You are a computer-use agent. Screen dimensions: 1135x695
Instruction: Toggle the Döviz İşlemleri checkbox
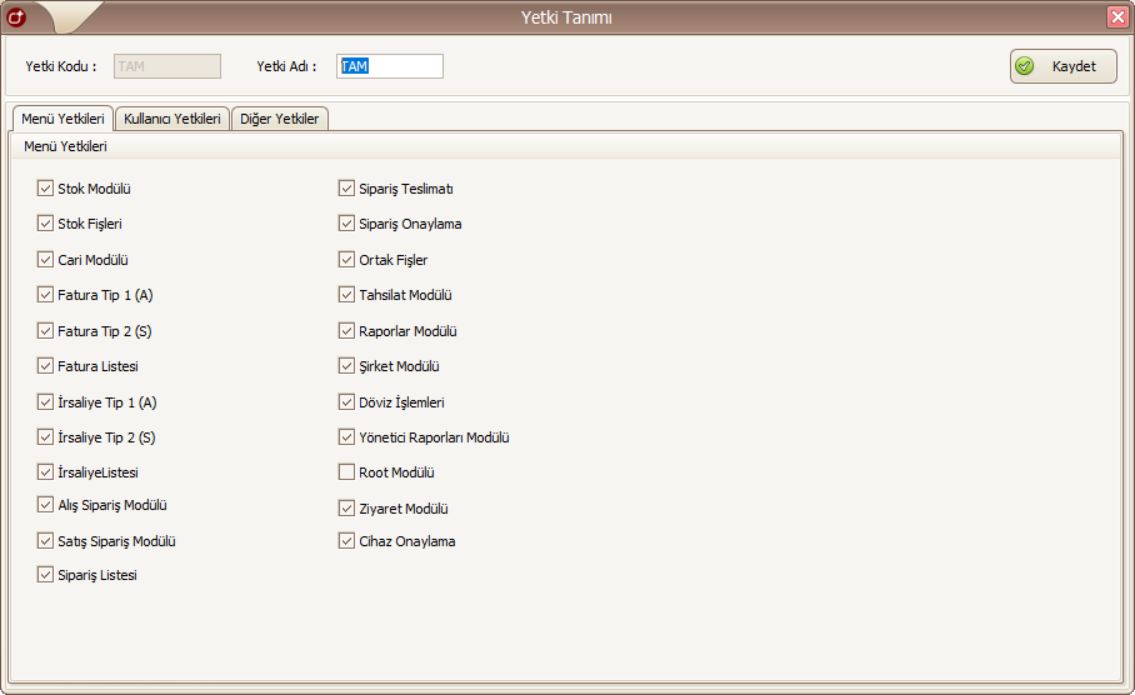tap(347, 401)
